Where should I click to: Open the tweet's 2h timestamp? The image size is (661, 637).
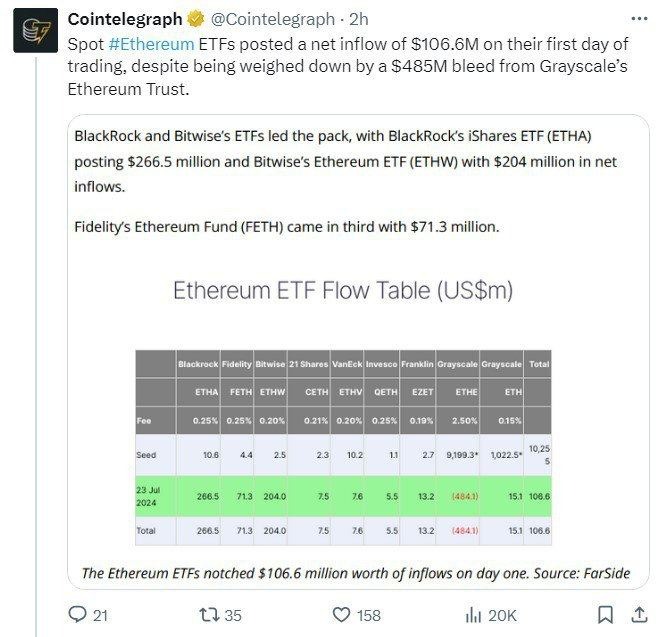point(358,19)
